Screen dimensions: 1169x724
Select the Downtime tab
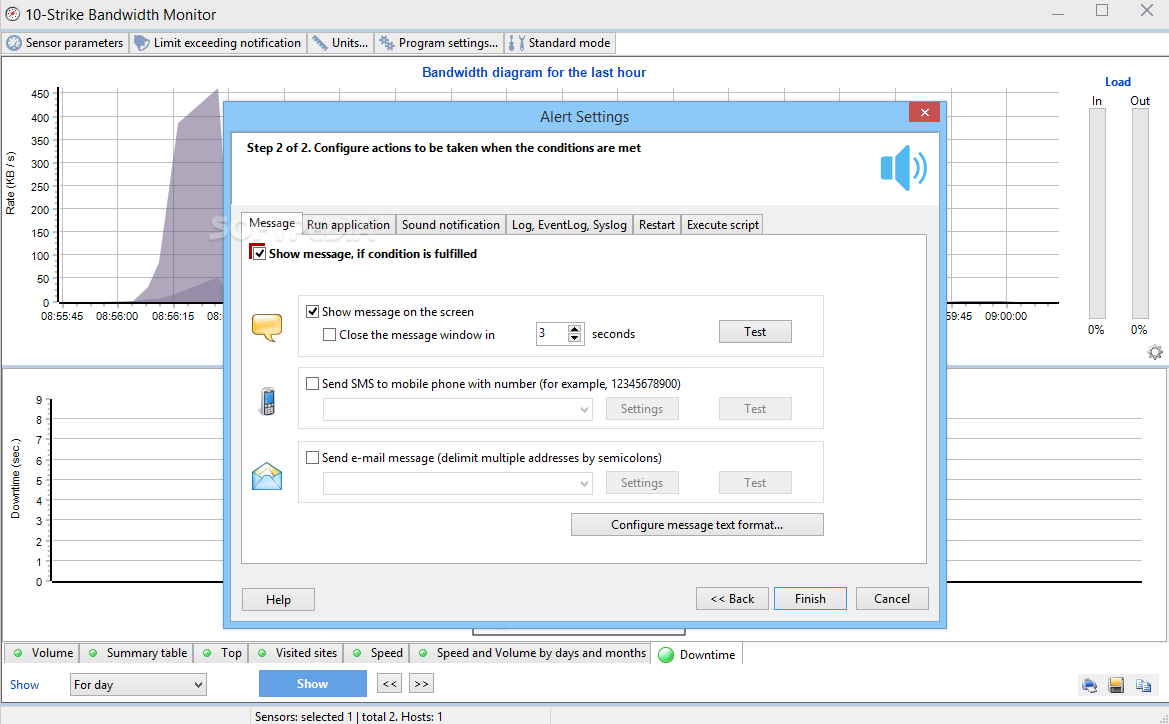tap(697, 654)
